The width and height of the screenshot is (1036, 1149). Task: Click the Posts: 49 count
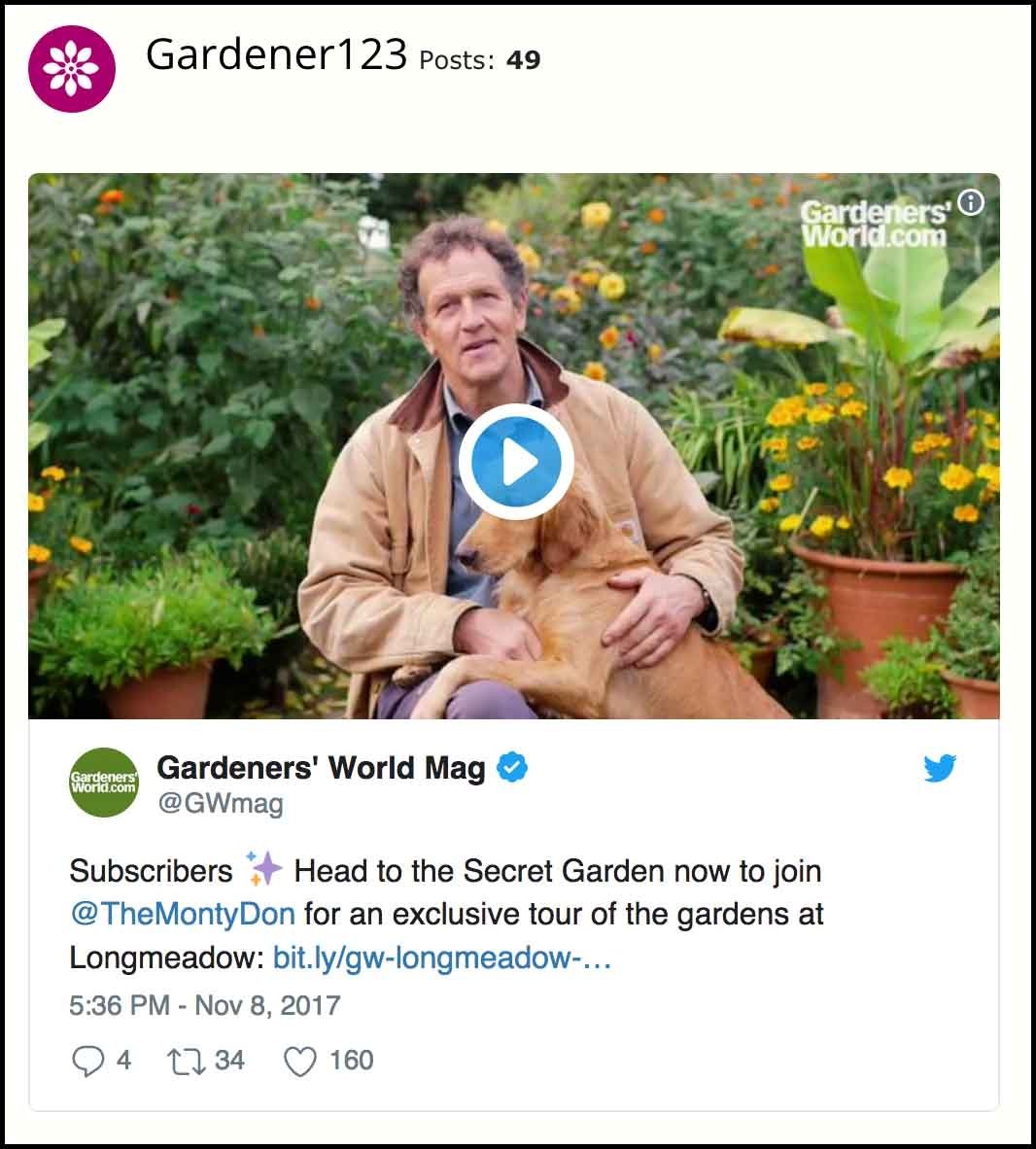480,60
